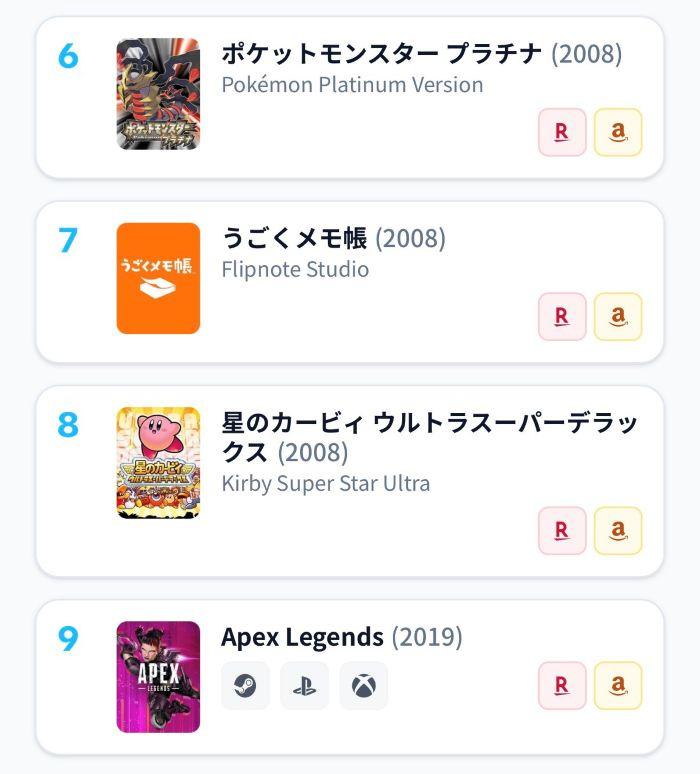Click the 星のカービィ ウルトラスーパーデラックス title
This screenshot has width=700, height=774.
429,437
